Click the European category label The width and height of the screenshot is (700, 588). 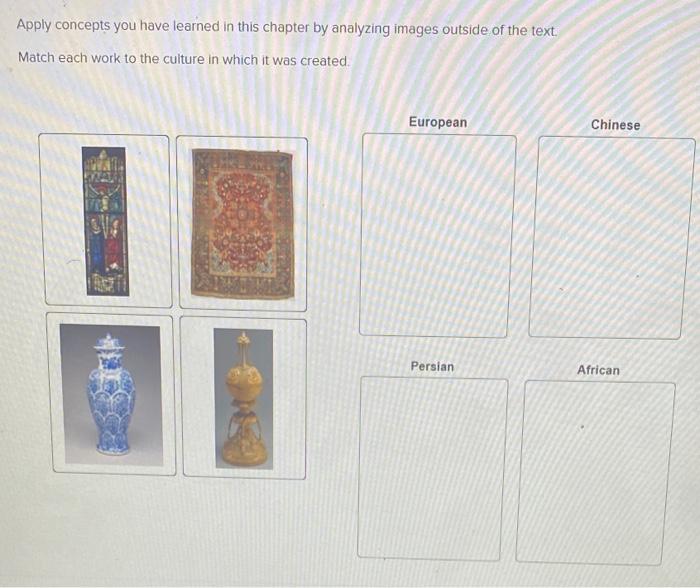[438, 122]
